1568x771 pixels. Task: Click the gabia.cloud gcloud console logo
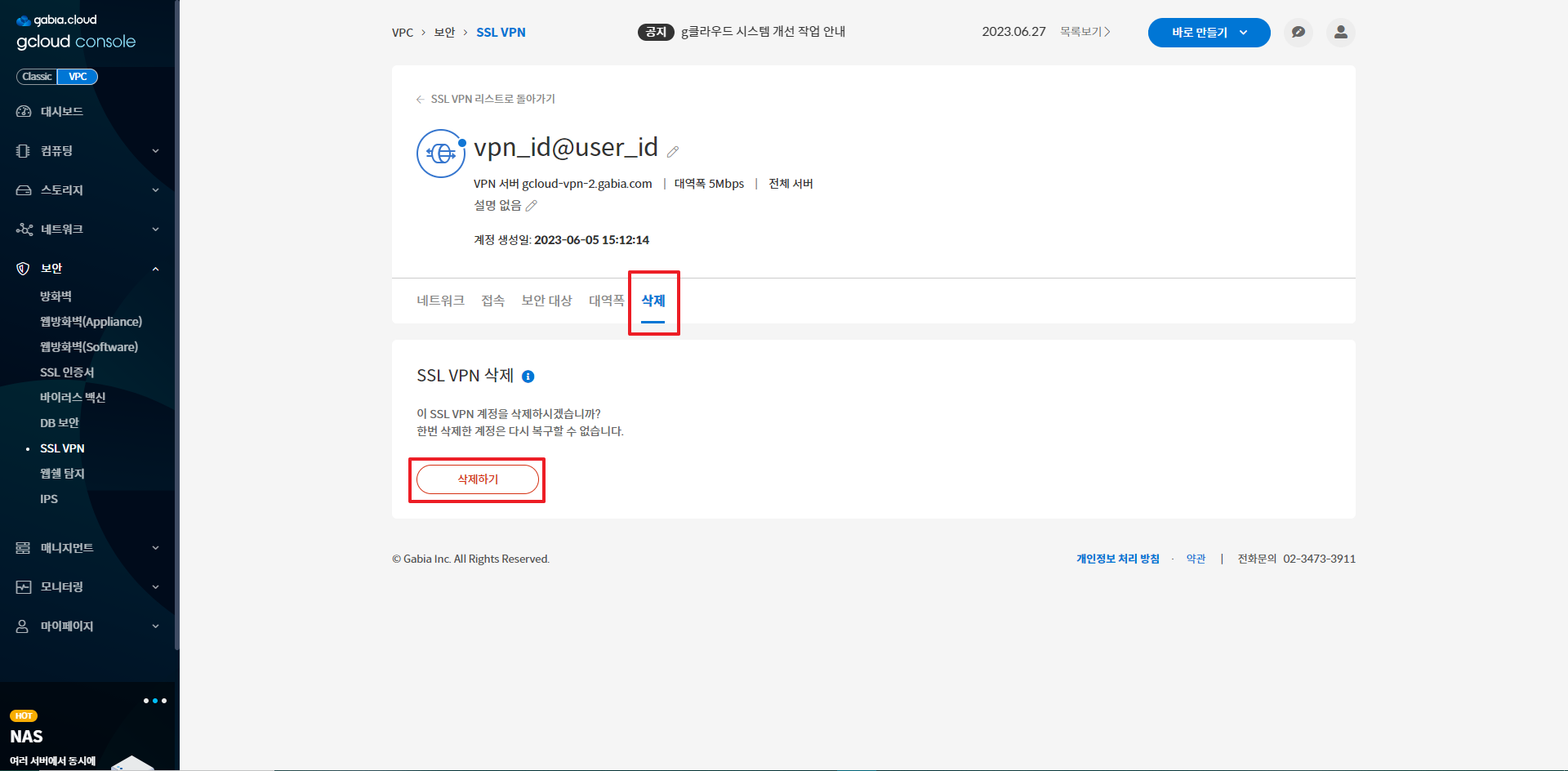76,32
